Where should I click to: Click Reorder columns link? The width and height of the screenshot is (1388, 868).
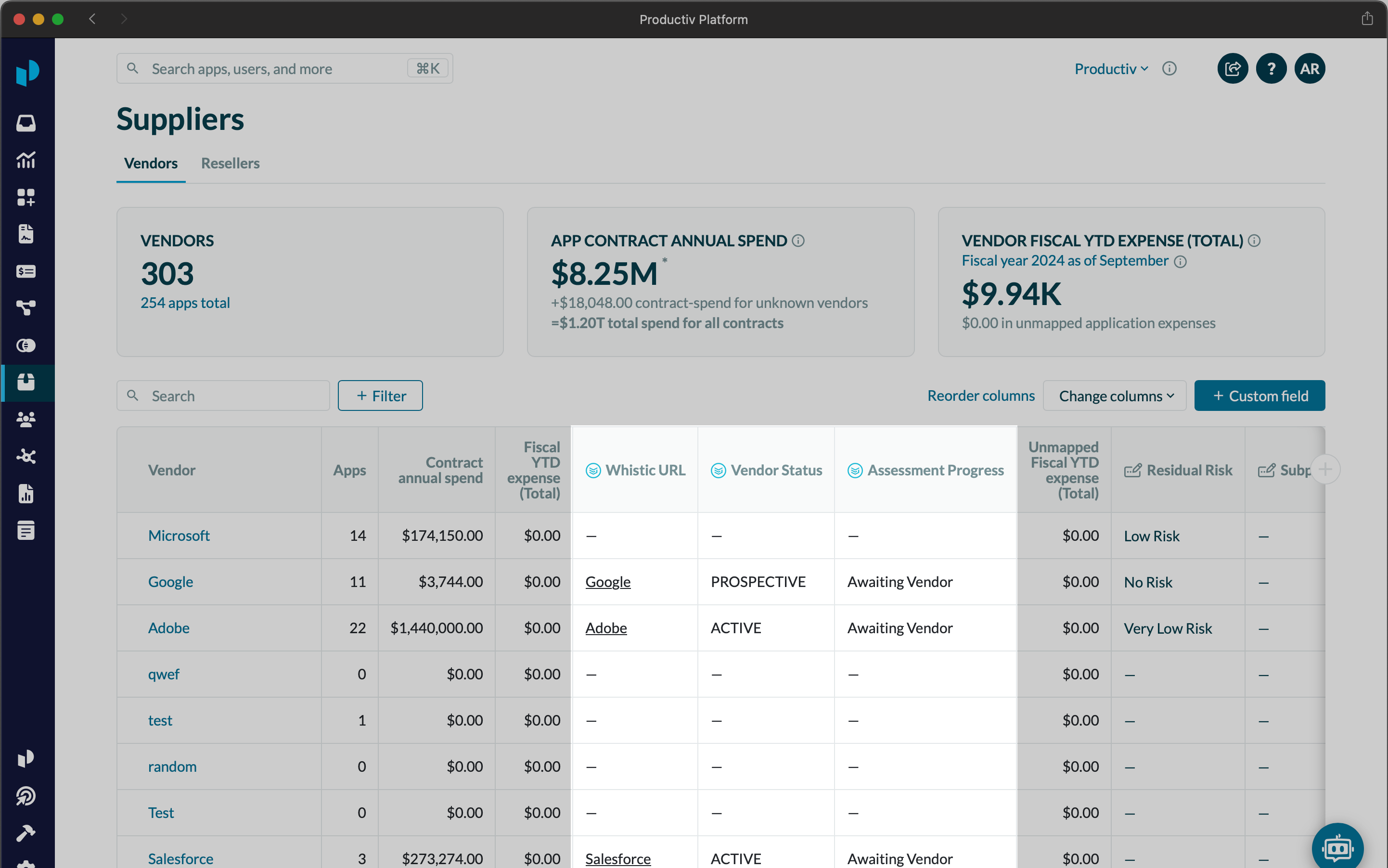[980, 396]
